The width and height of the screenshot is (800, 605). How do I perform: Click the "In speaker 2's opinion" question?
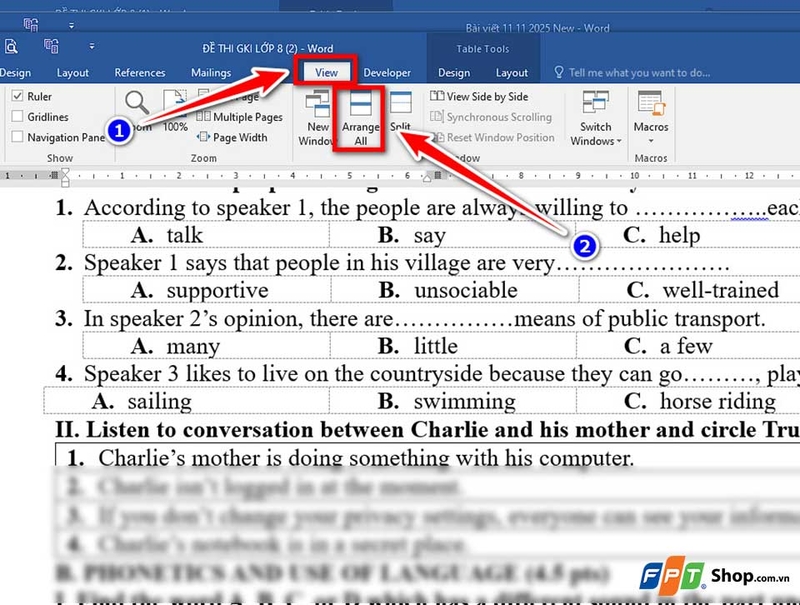click(425, 318)
